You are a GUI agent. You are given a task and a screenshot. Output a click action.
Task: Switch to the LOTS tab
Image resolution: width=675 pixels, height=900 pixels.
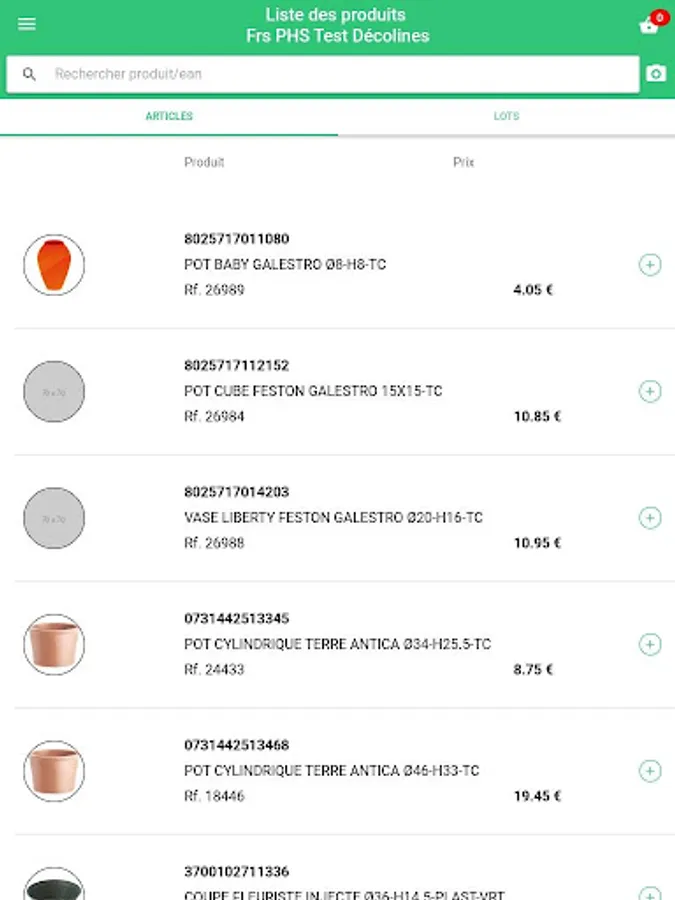point(506,117)
